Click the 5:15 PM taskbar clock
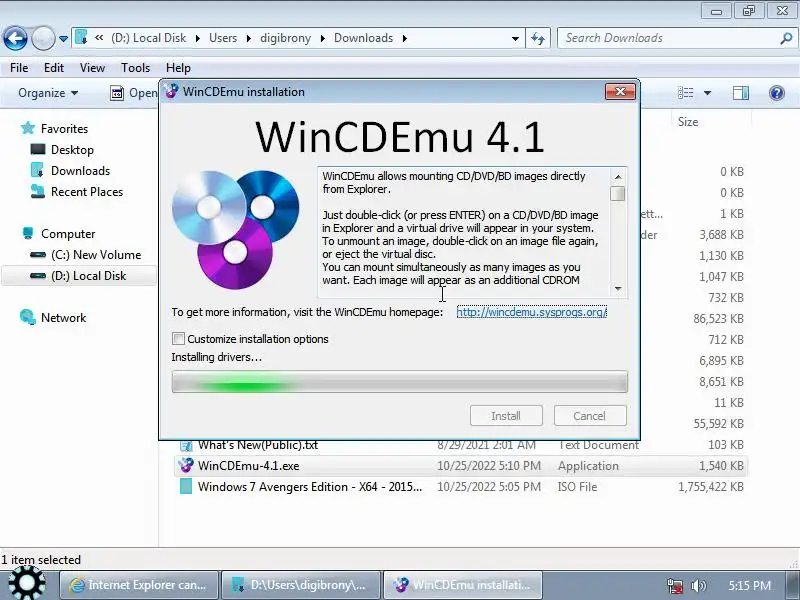This screenshot has width=800, height=600. click(x=749, y=585)
